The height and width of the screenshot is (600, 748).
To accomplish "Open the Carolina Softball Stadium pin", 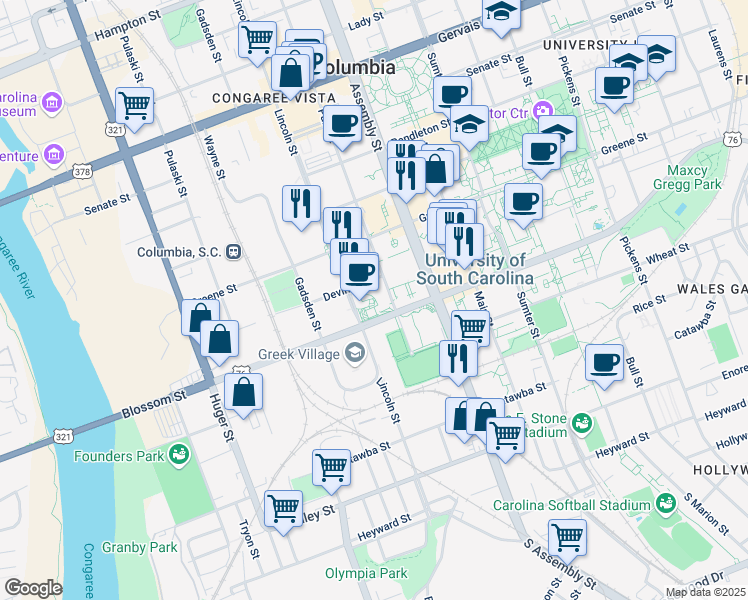I will click(x=666, y=505).
